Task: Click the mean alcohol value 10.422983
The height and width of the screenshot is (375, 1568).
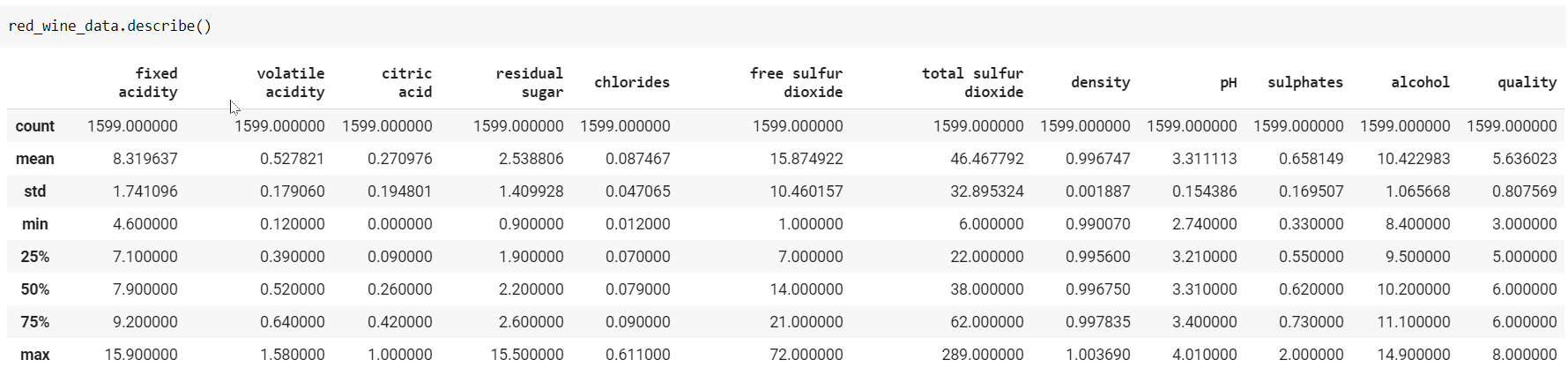Action: [1413, 159]
